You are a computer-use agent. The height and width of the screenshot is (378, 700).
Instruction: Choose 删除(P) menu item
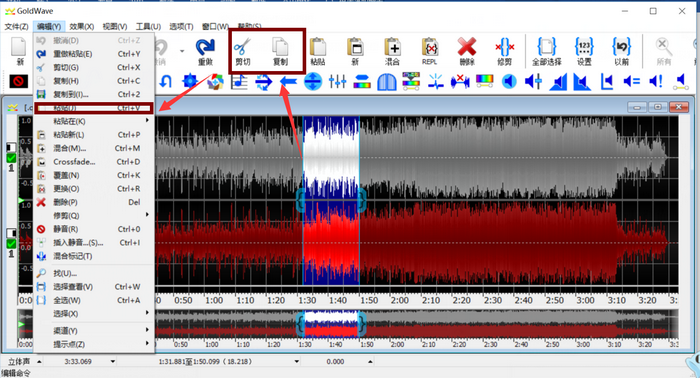(x=94, y=202)
